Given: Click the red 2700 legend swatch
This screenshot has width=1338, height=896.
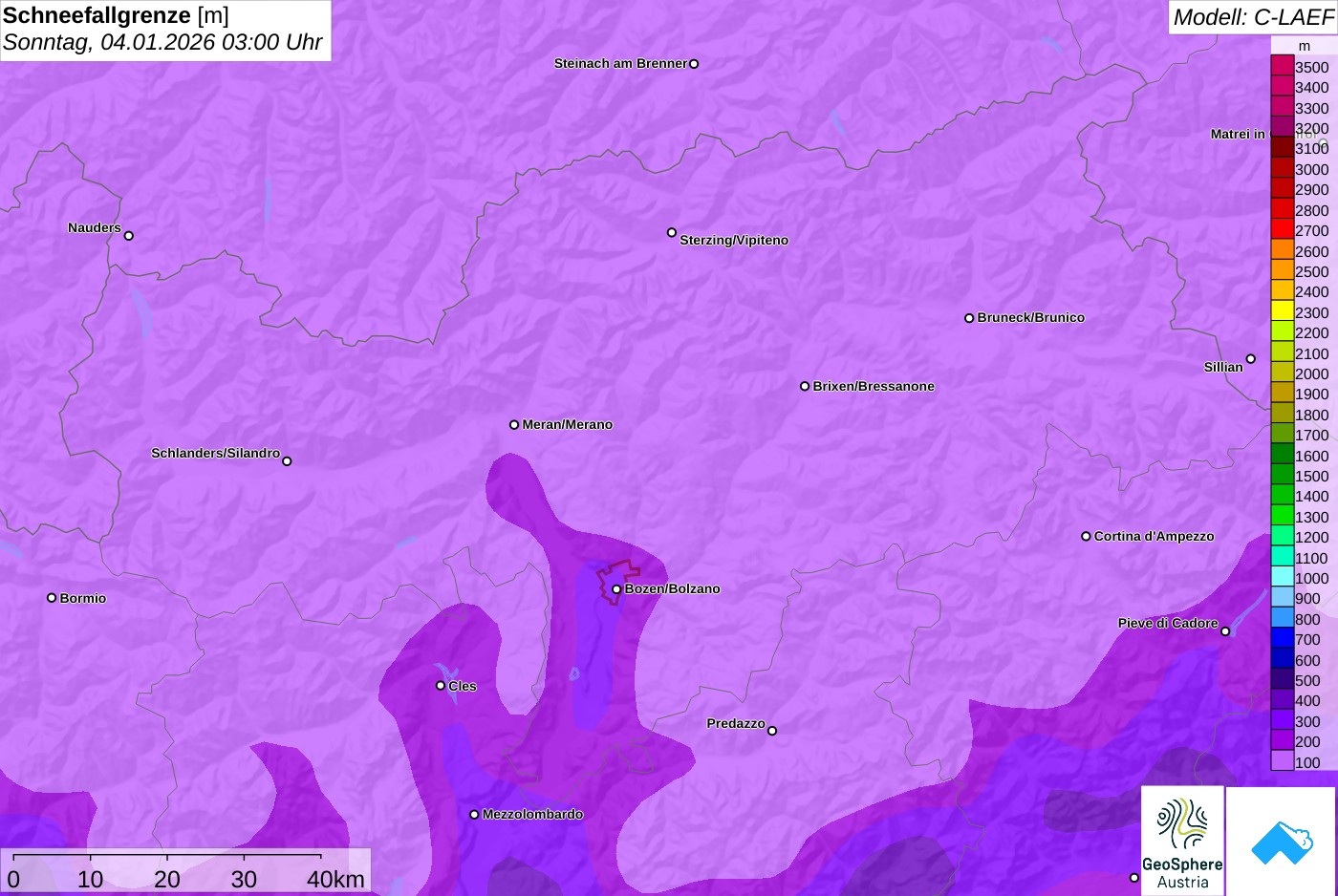Looking at the screenshot, I should pos(1283,229).
